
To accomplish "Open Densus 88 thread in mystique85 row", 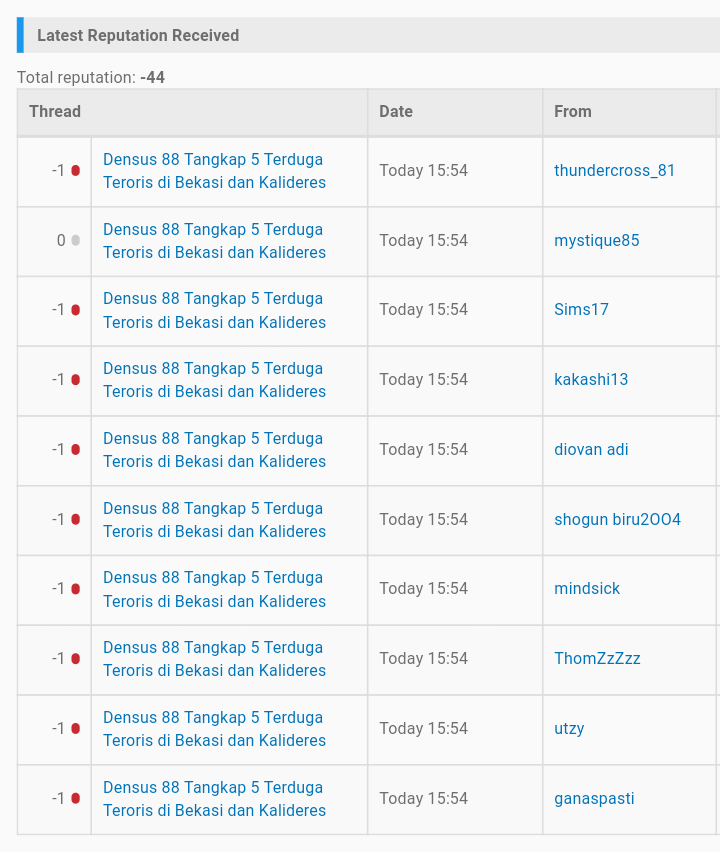I will coord(214,241).
